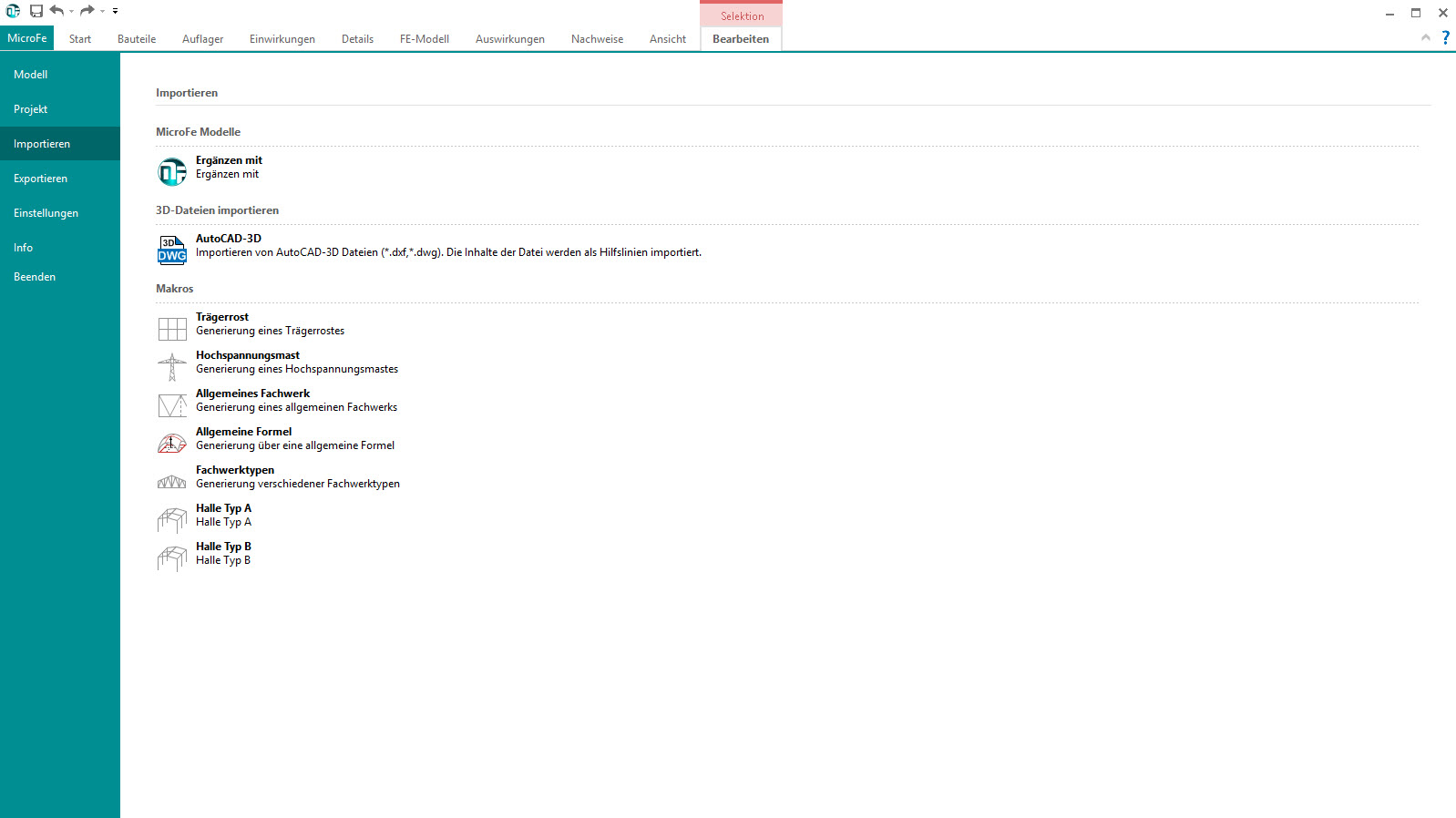
Task: Minimize the MicroFe window
Action: pyautogui.click(x=1389, y=13)
